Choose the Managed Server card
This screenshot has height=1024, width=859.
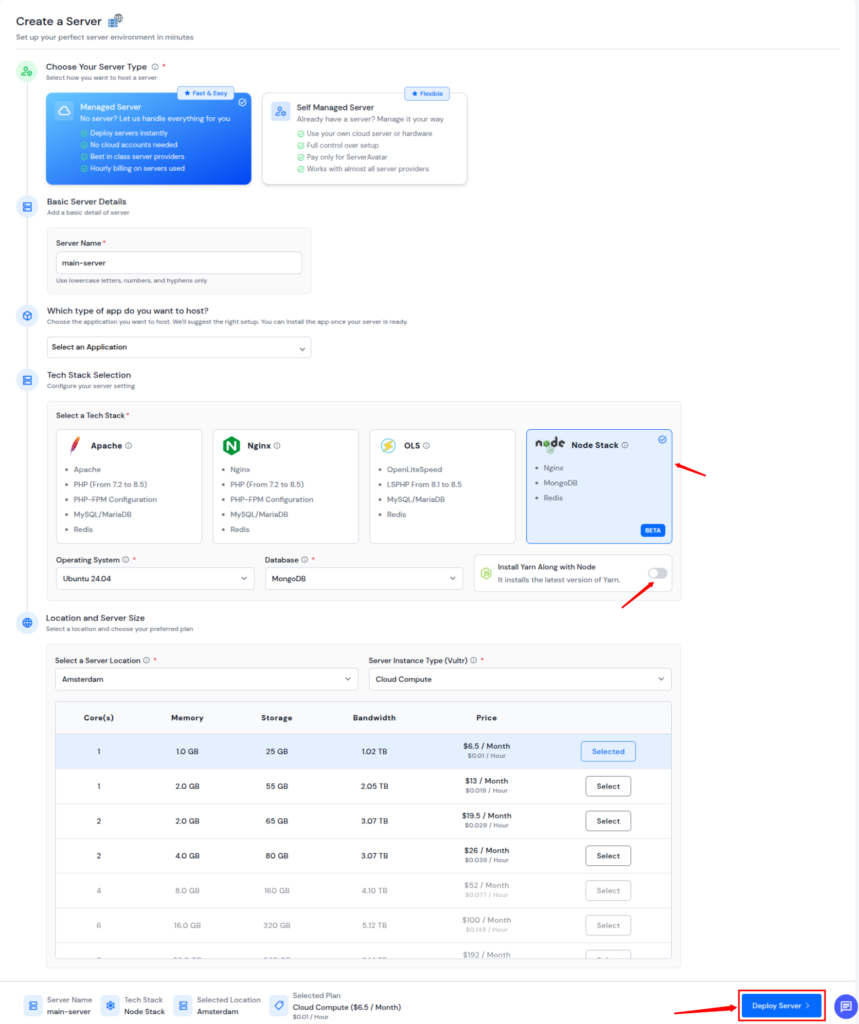click(148, 138)
